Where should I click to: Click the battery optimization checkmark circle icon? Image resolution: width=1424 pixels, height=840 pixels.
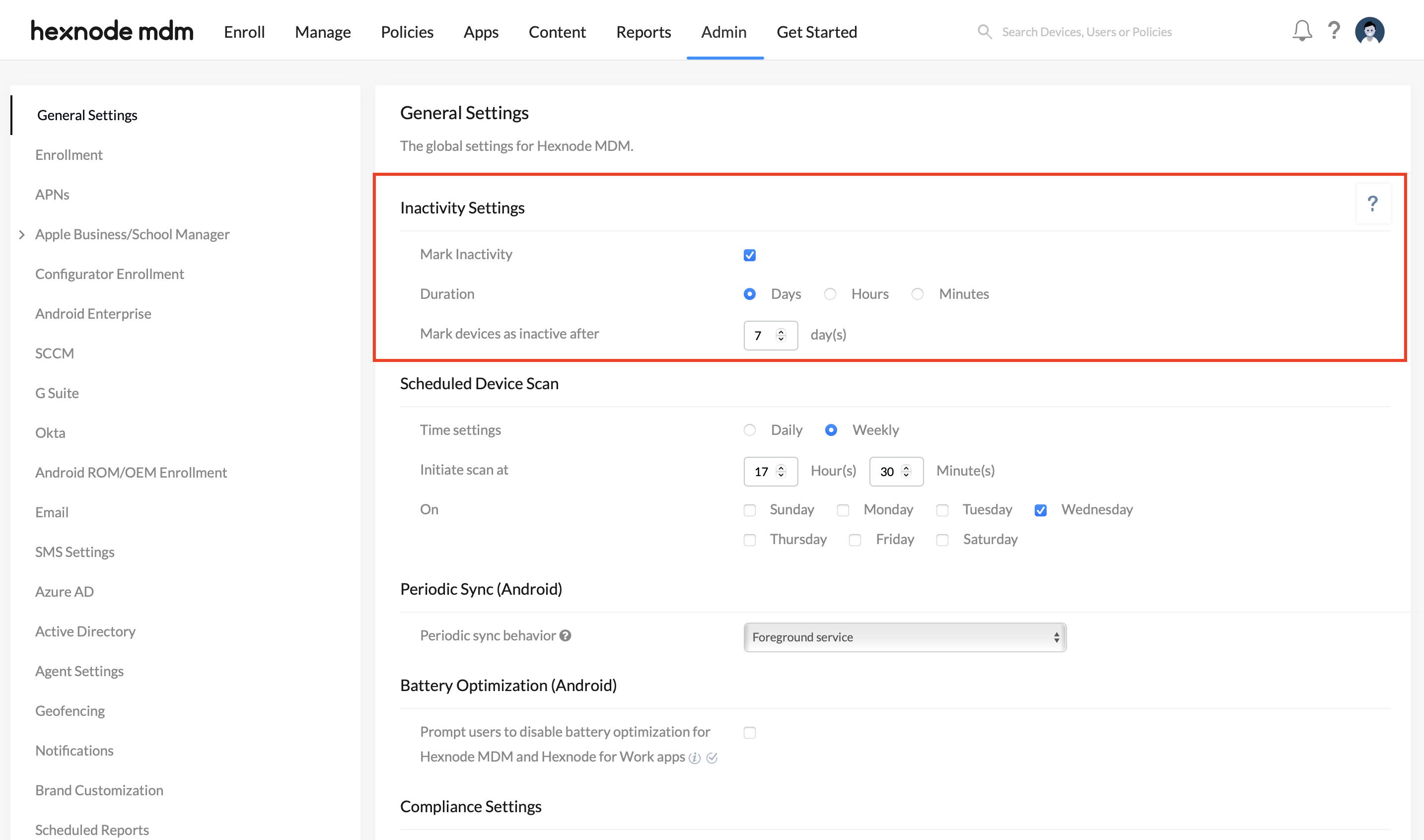[x=712, y=758]
